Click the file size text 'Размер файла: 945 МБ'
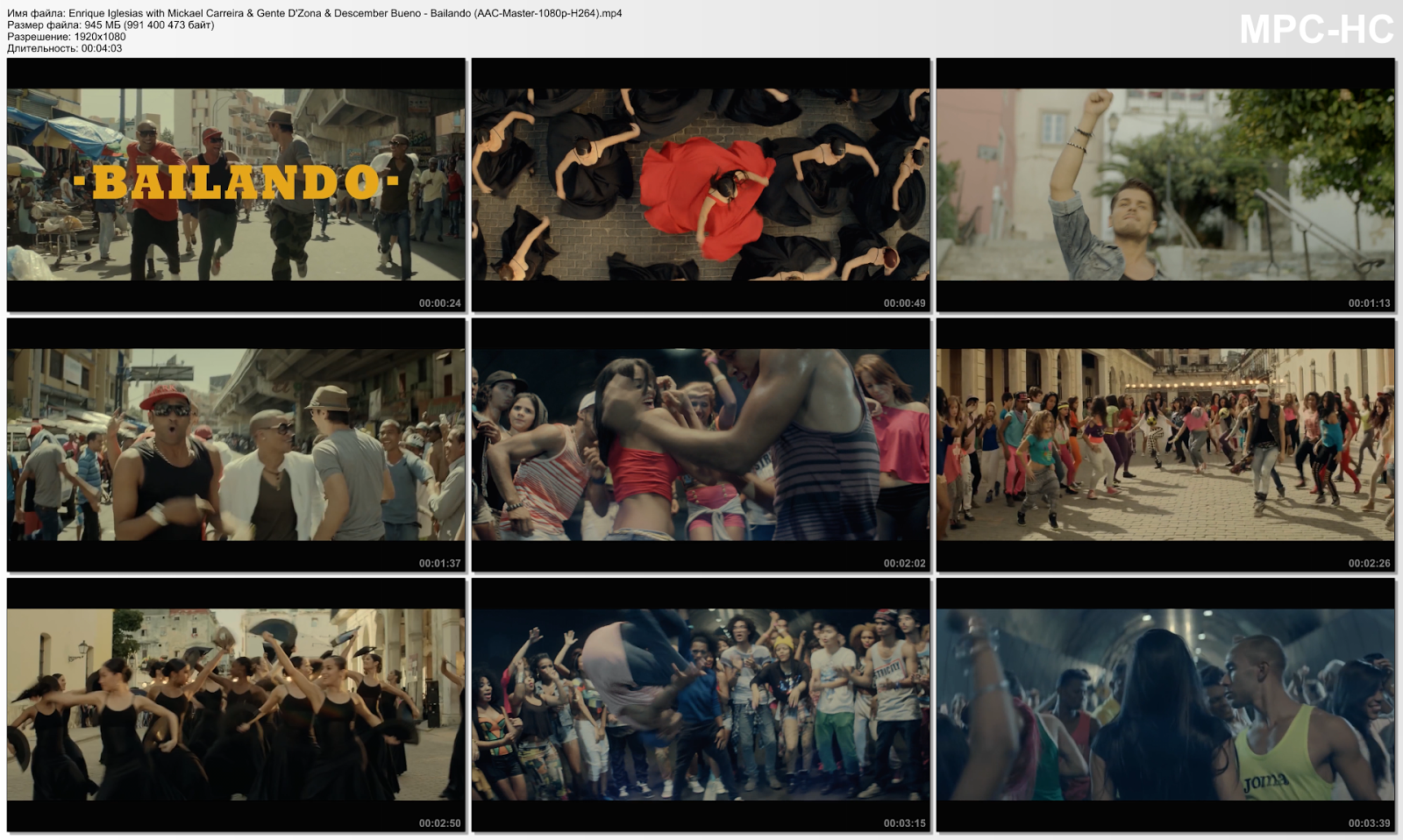1403x840 pixels. coord(110,25)
